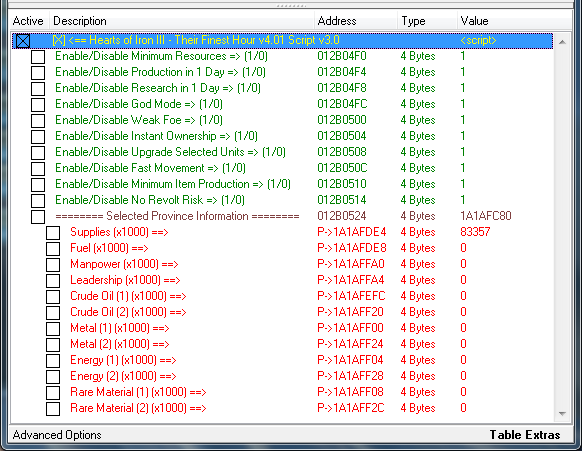Viewport: 582px width, 451px height.
Task: Check the Minimum Item Production checkbox
Action: (38, 184)
